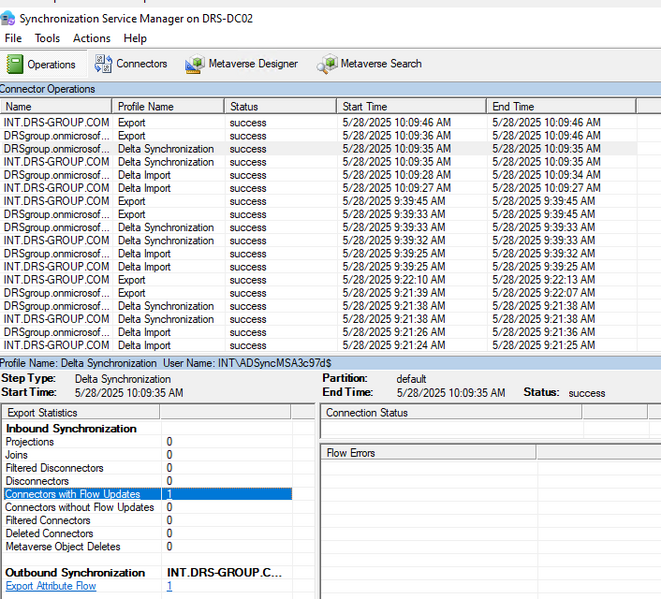The width and height of the screenshot is (661, 599).
Task: Sort by Start Time column header
Action: [x=411, y=106]
